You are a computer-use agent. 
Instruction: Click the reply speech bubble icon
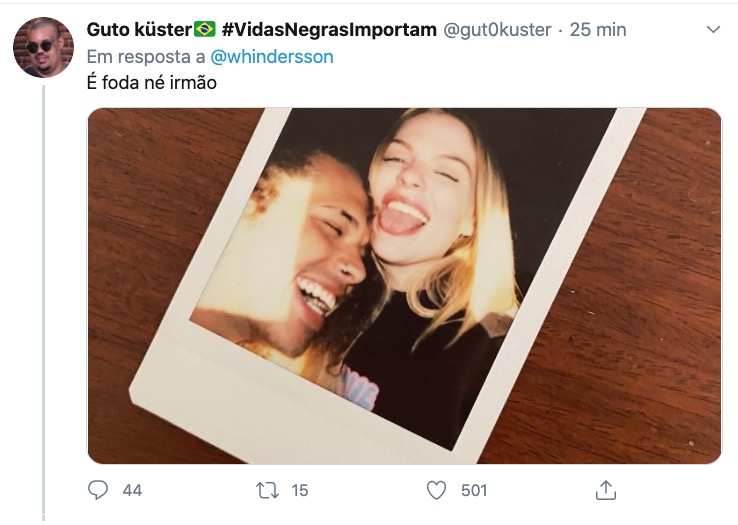[98, 490]
